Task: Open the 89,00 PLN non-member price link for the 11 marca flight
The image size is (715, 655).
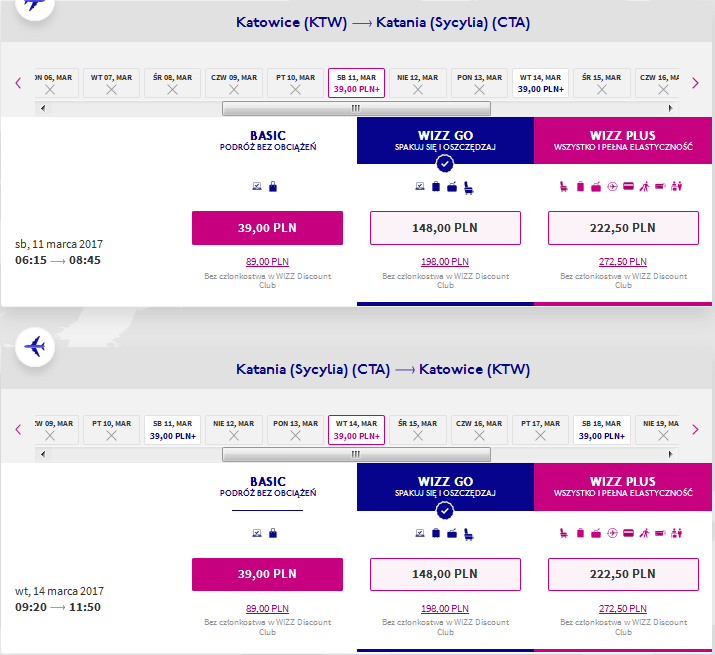Action: point(267,262)
